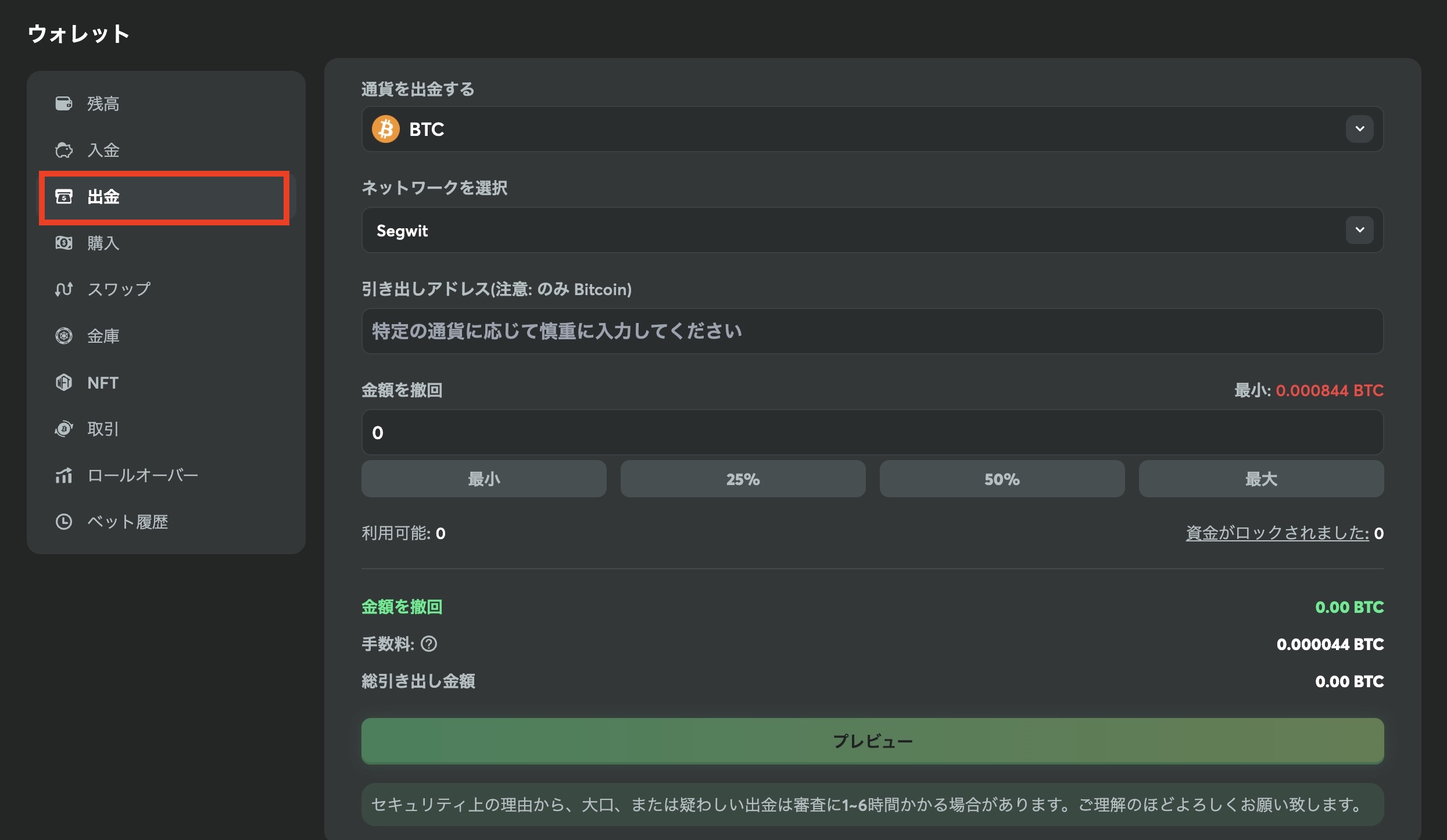Click the ウォレット page heading
Screen dimensions: 1447x840
point(78,34)
